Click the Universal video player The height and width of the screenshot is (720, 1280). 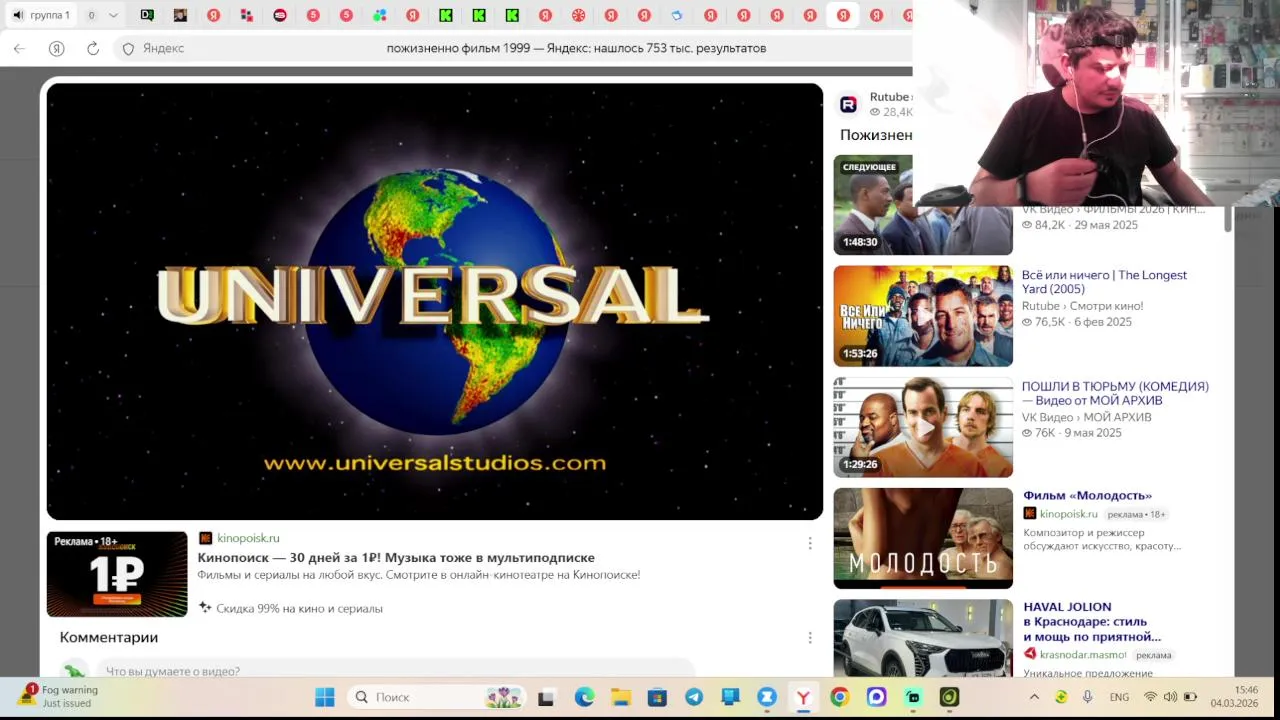435,301
